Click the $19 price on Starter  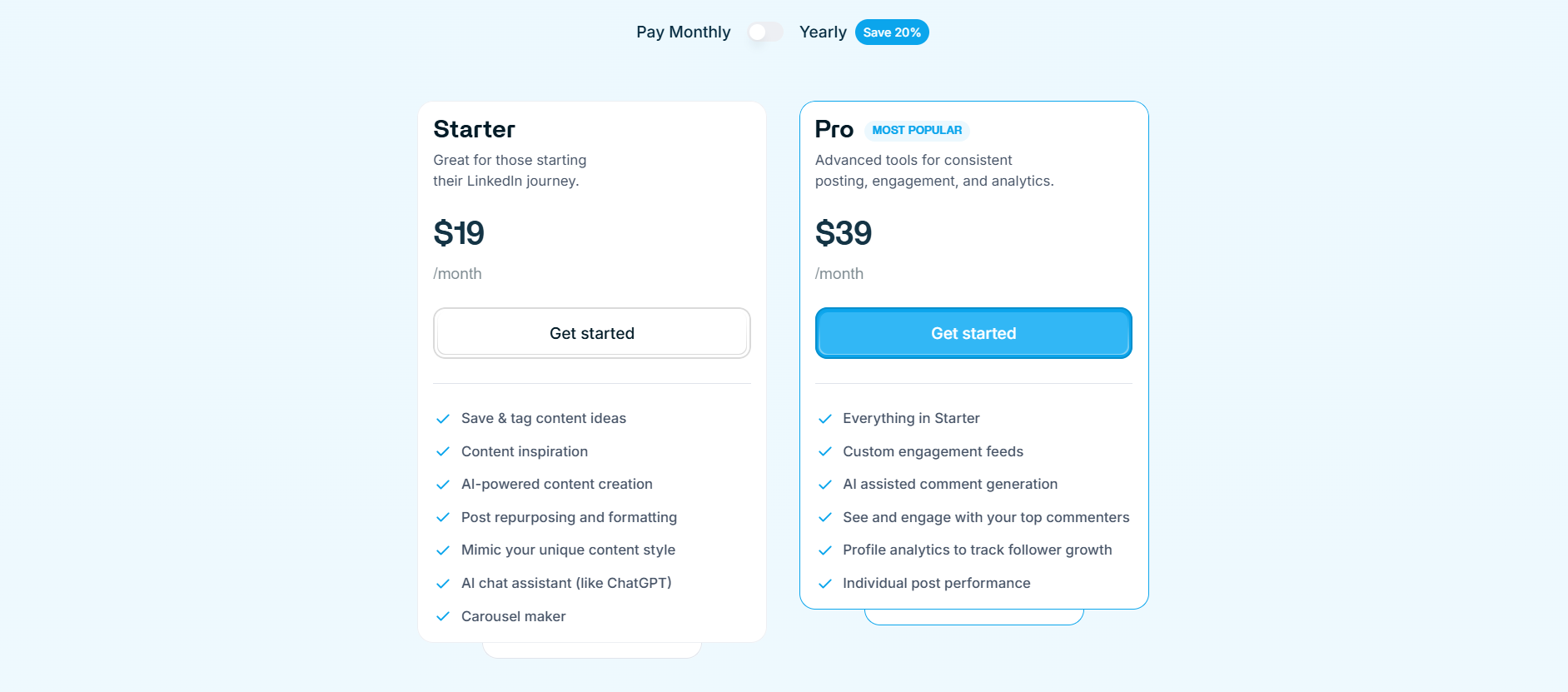(x=459, y=233)
